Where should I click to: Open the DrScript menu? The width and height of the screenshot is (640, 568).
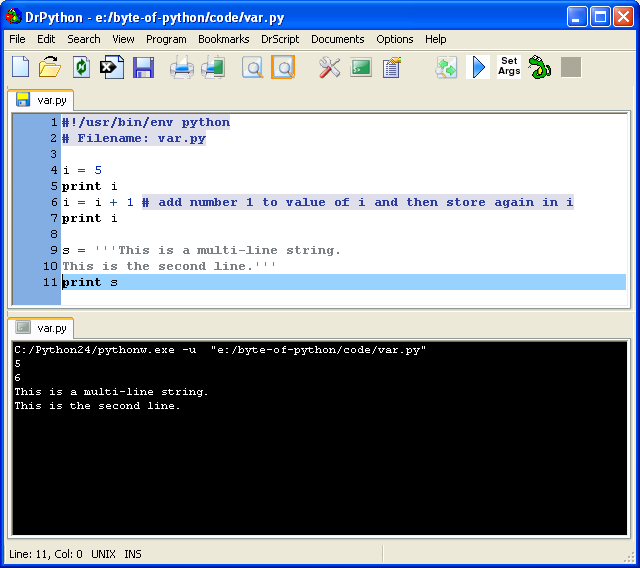click(280, 39)
